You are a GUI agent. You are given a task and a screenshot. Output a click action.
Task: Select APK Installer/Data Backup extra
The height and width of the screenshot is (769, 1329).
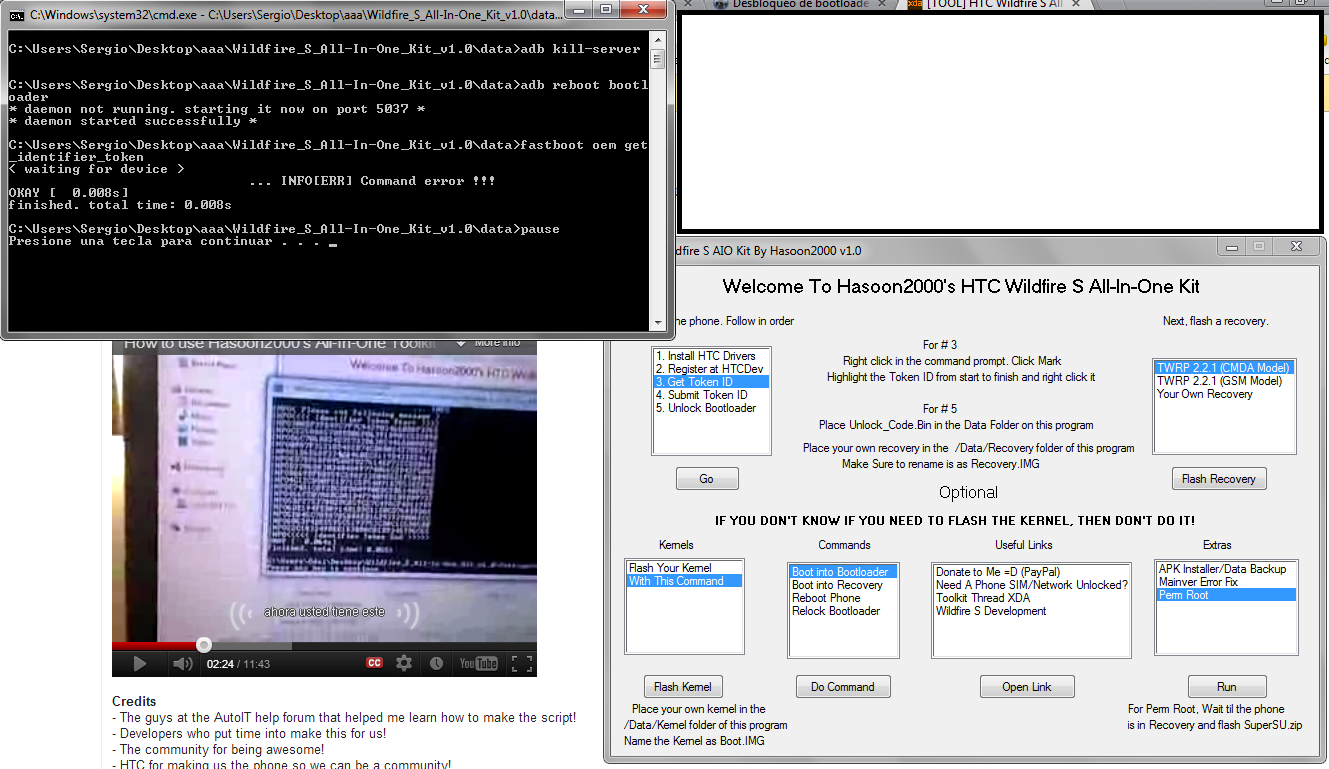tap(1226, 569)
